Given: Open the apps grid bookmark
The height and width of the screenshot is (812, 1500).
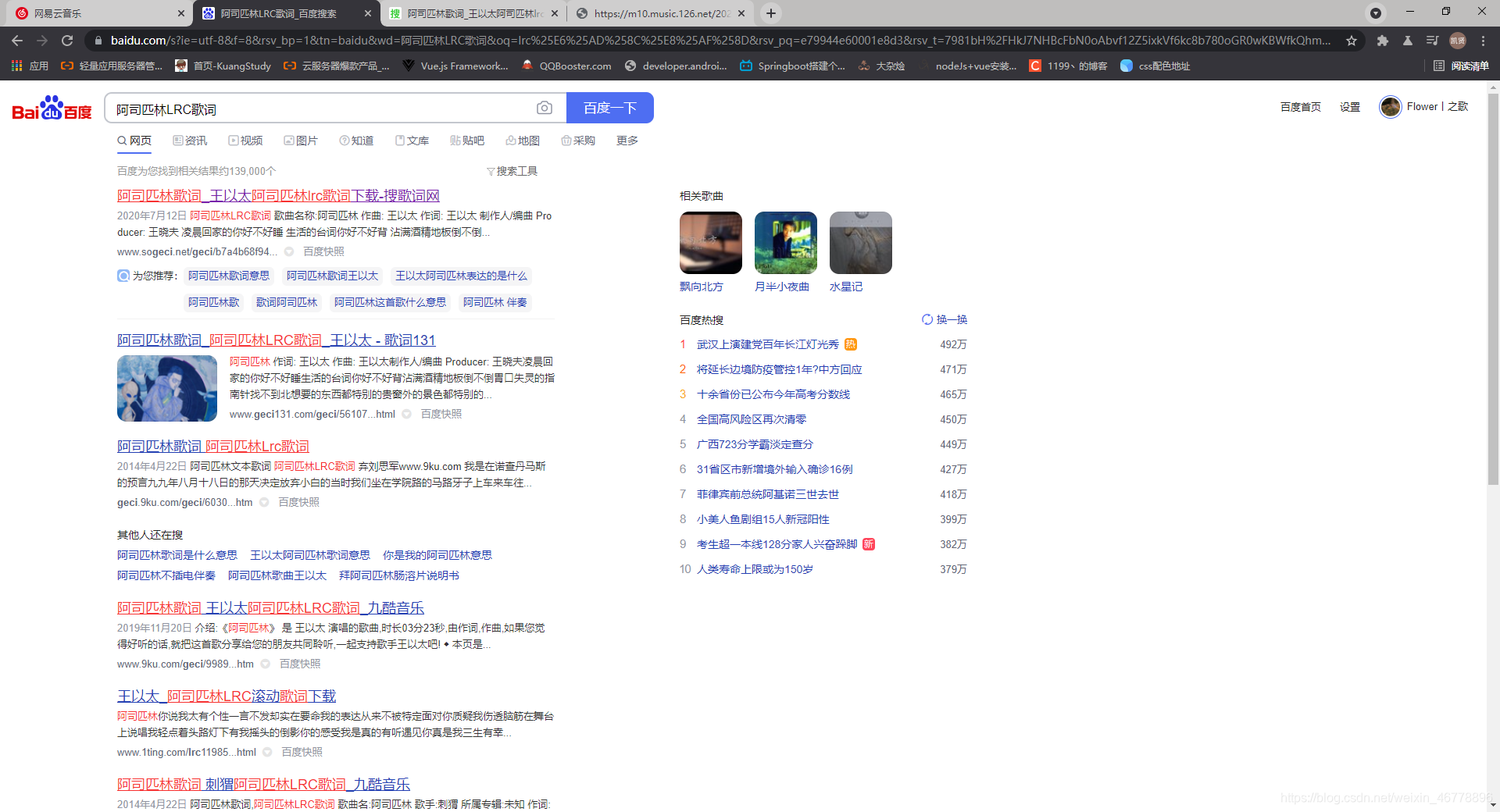Looking at the screenshot, I should click(30, 66).
